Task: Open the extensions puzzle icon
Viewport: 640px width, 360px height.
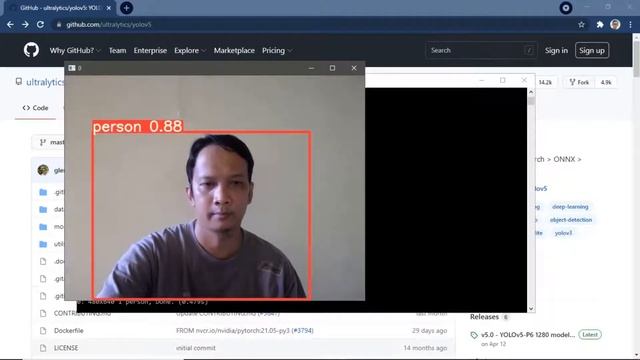Action: coord(600,24)
